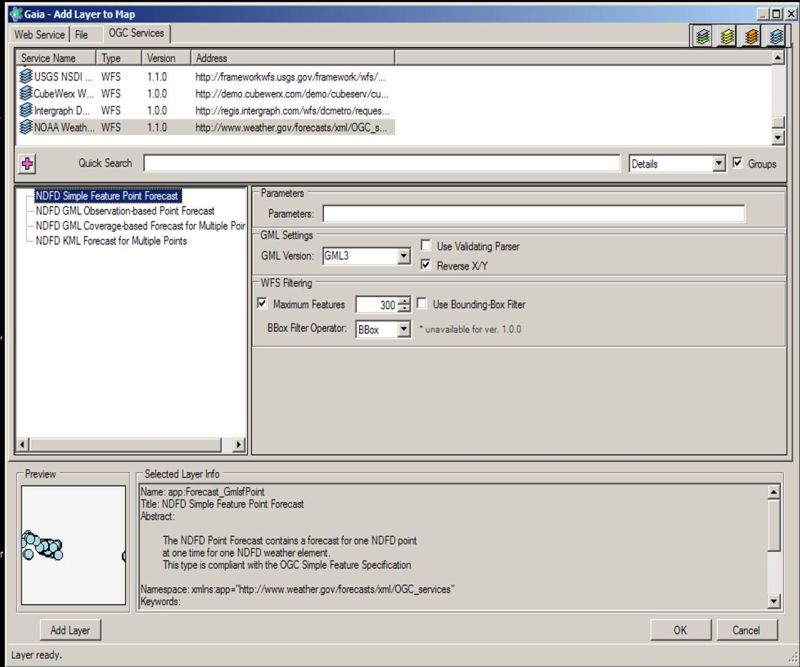Click the USGS NSDI service row icon
The width and height of the screenshot is (800, 667).
coord(26,76)
